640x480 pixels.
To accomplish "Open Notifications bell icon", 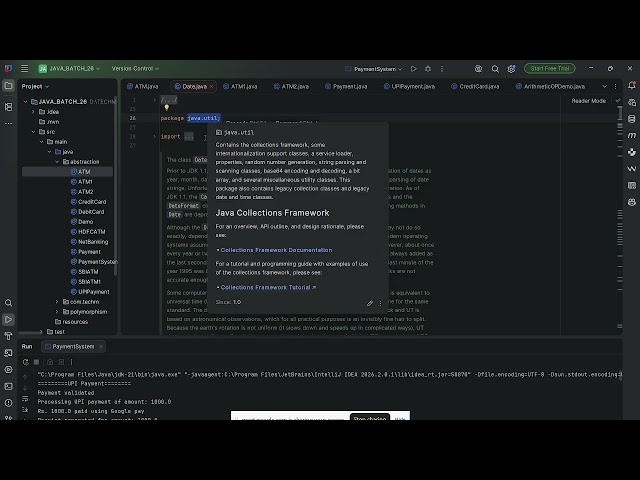I will [x=632, y=86].
